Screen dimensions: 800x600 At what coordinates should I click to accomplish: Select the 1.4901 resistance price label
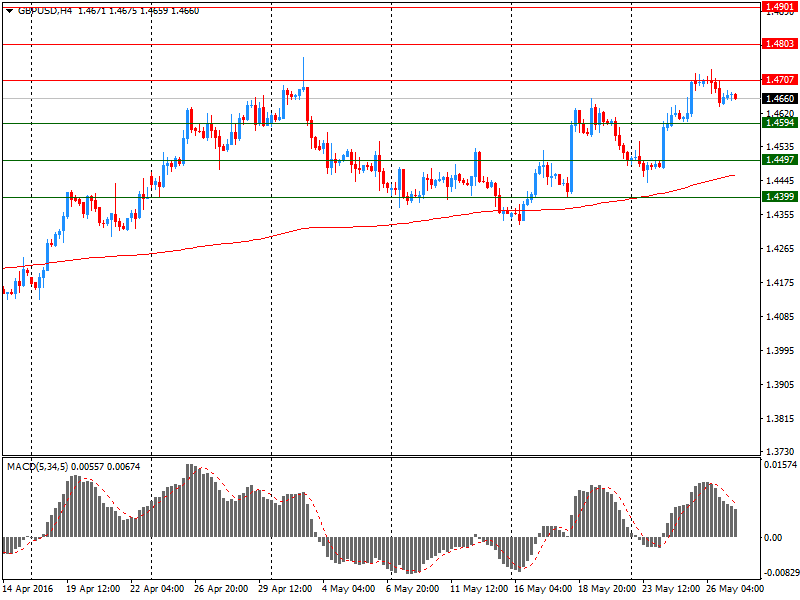(x=780, y=7)
